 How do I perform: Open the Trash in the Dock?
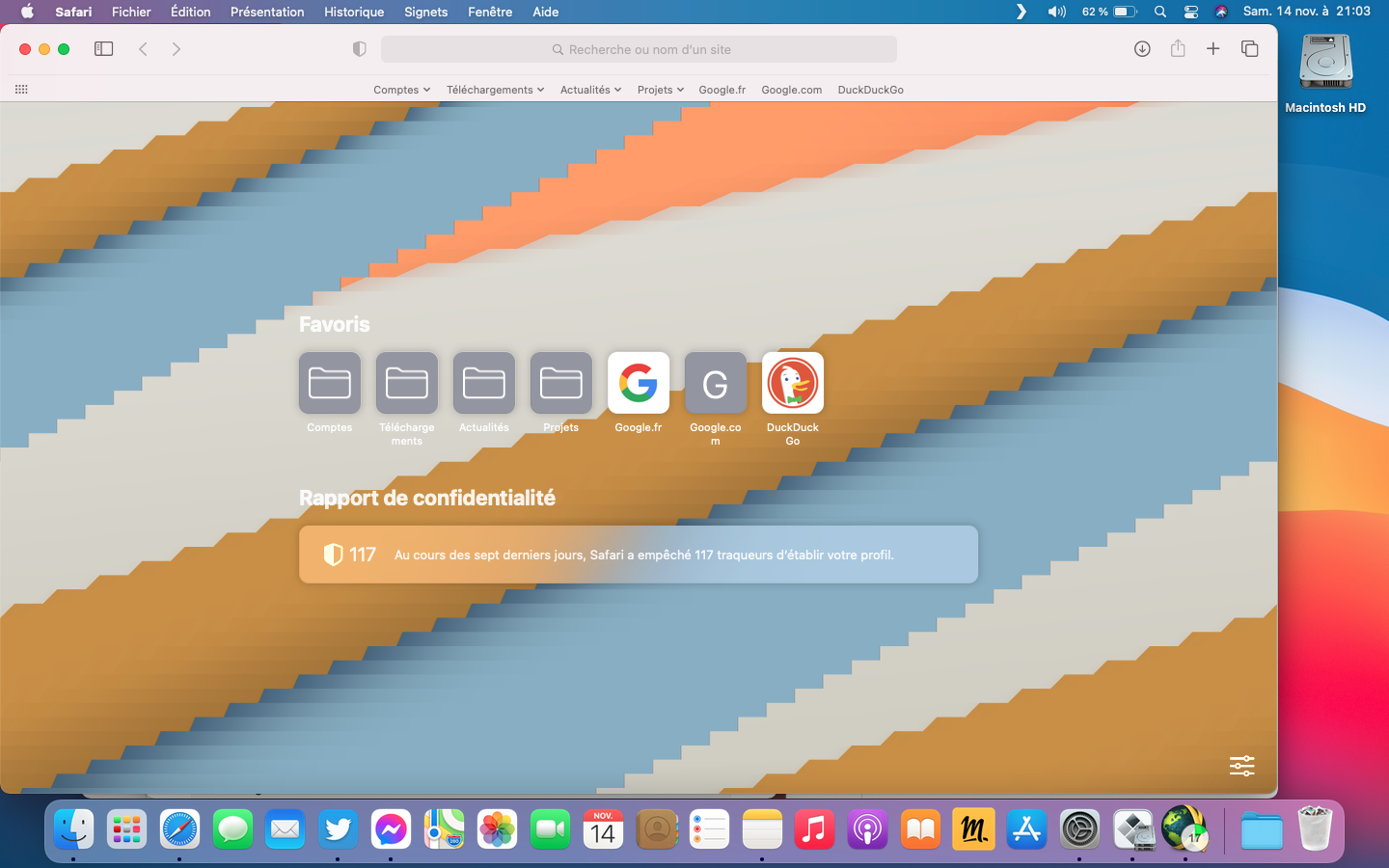click(x=1315, y=828)
